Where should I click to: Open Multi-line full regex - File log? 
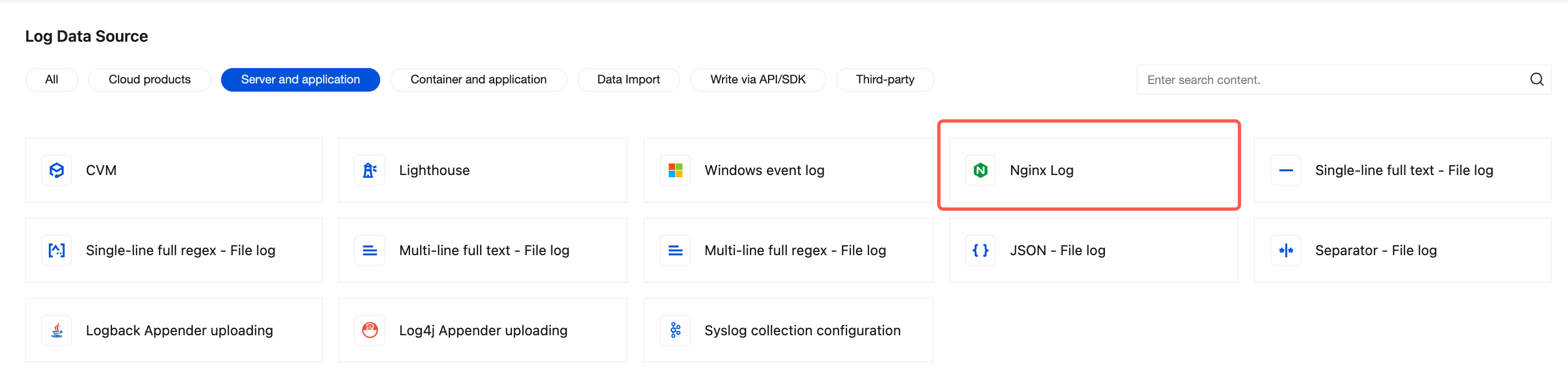pyautogui.click(x=794, y=250)
